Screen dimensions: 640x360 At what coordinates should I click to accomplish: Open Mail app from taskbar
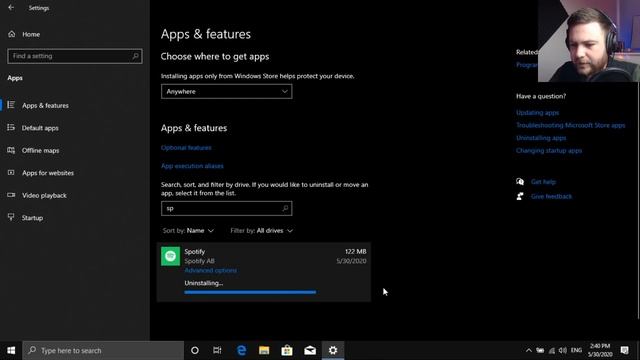point(310,350)
